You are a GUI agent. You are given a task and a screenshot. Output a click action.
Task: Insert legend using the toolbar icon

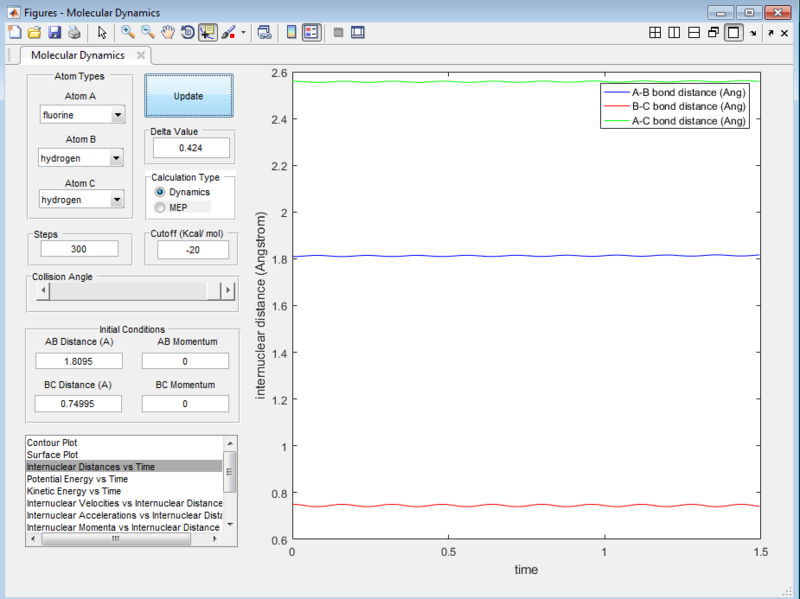pyautogui.click(x=311, y=32)
